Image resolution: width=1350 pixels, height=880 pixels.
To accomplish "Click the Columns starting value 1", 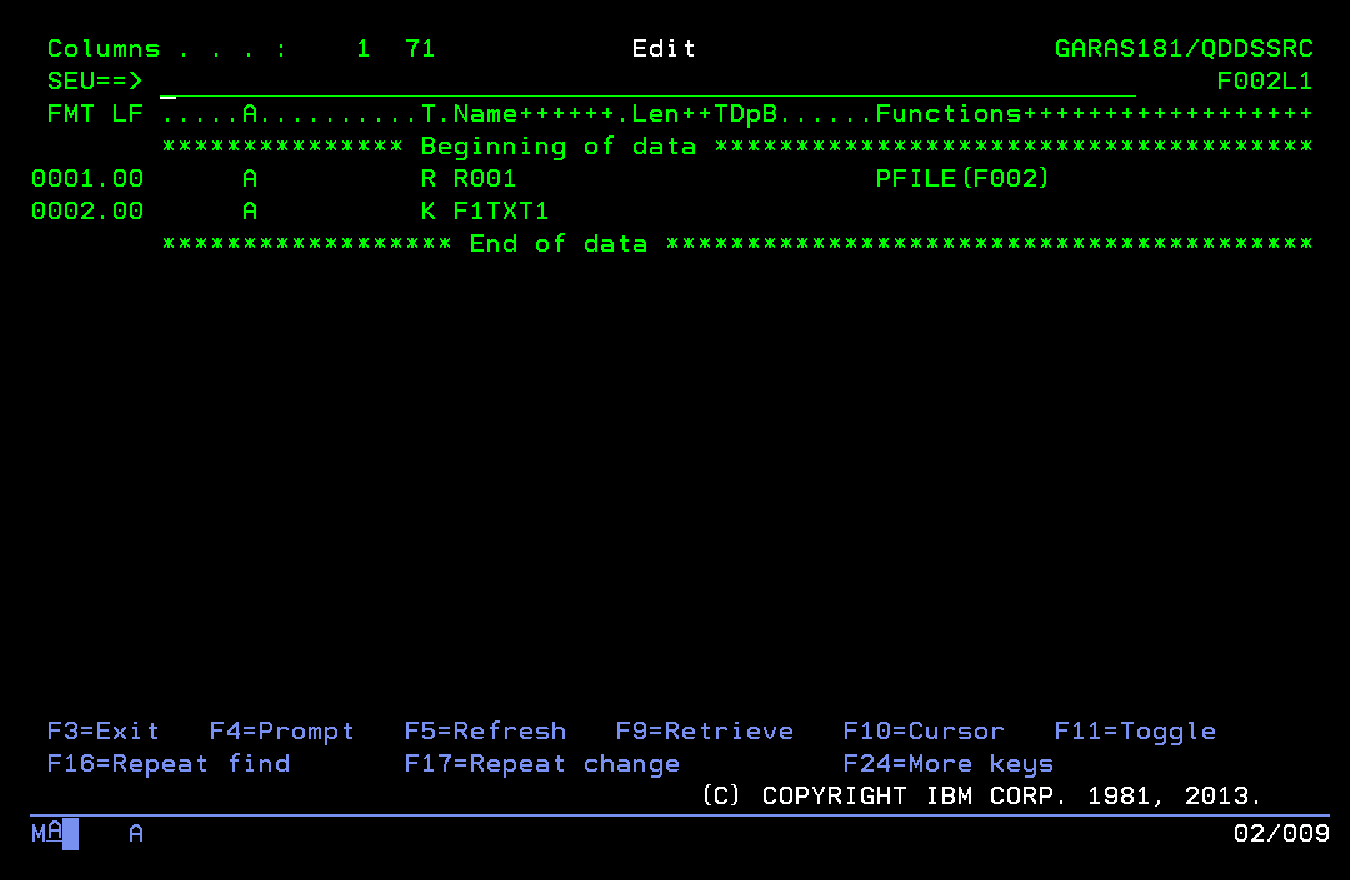I will tap(363, 49).
